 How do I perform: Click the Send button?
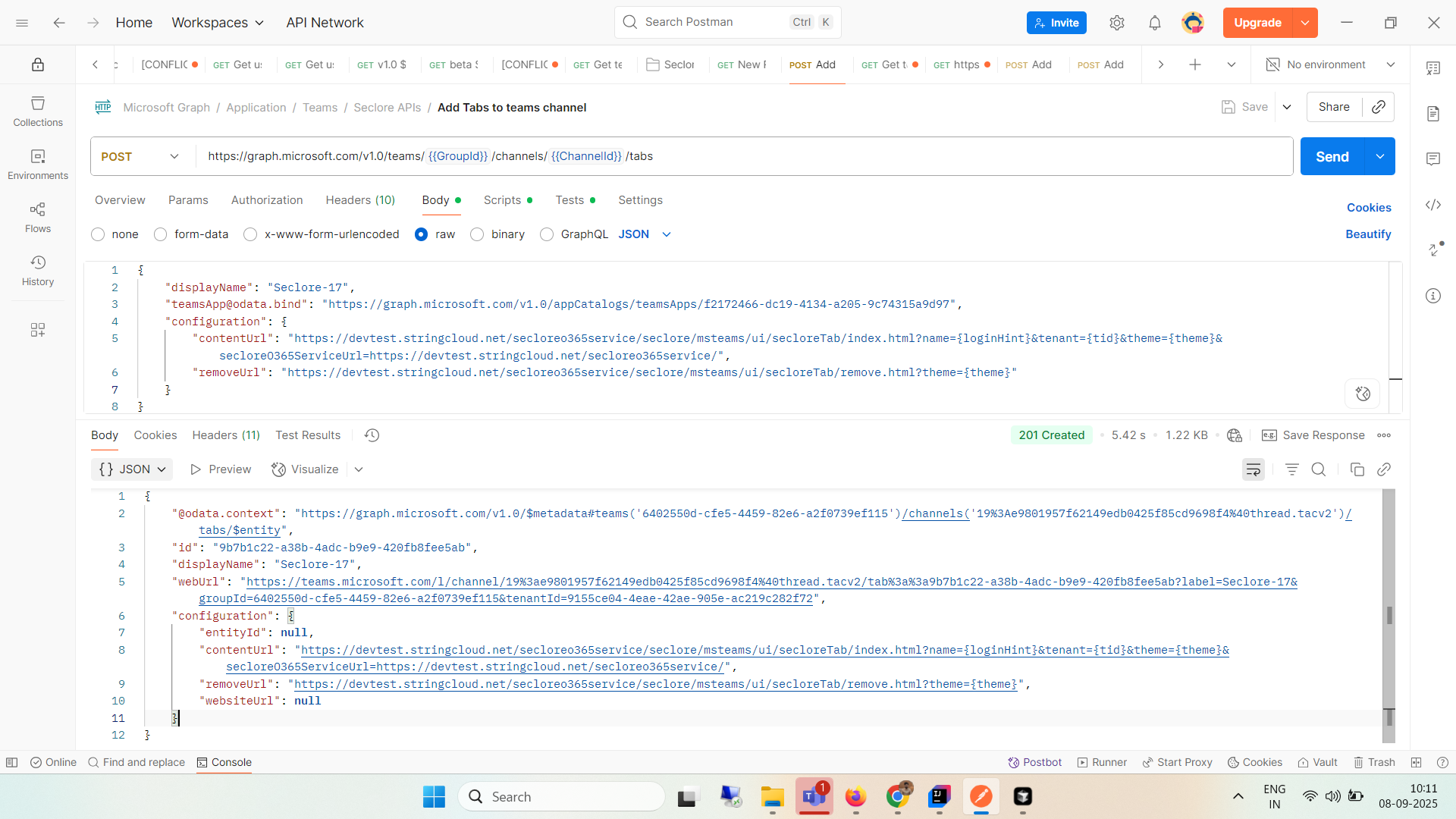1332,156
